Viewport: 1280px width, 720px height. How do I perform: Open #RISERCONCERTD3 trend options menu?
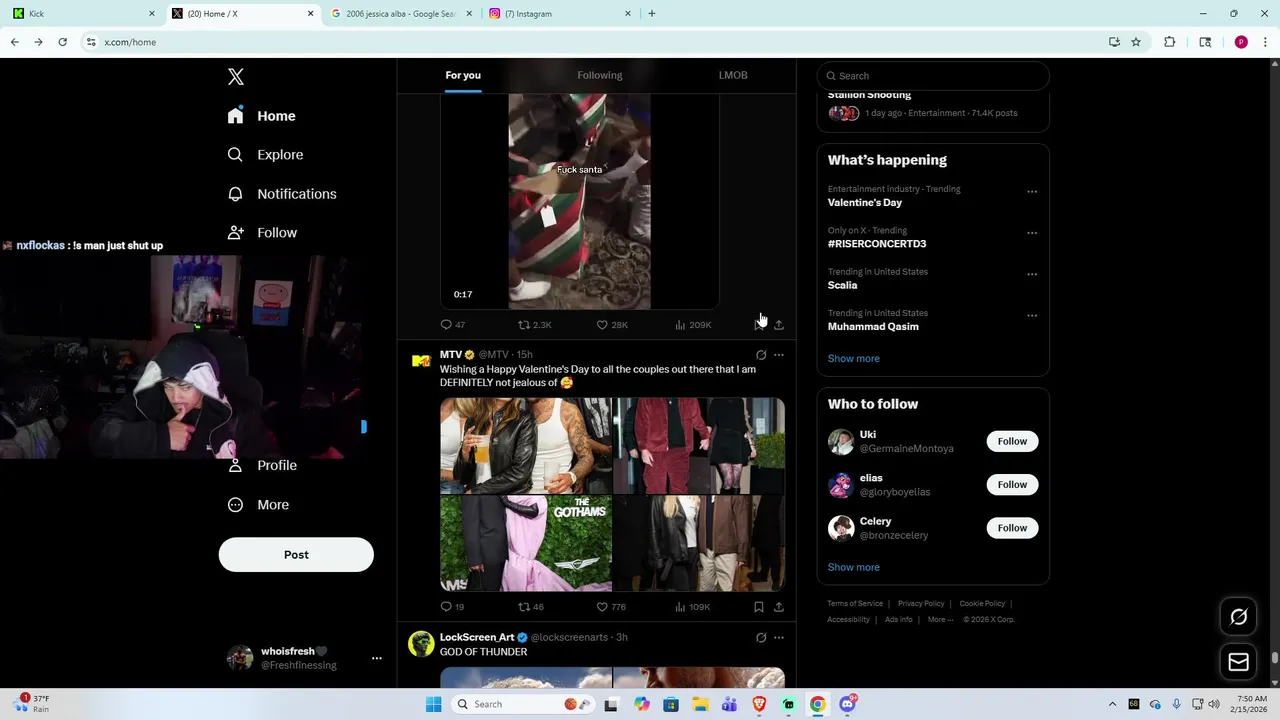[x=1032, y=233]
